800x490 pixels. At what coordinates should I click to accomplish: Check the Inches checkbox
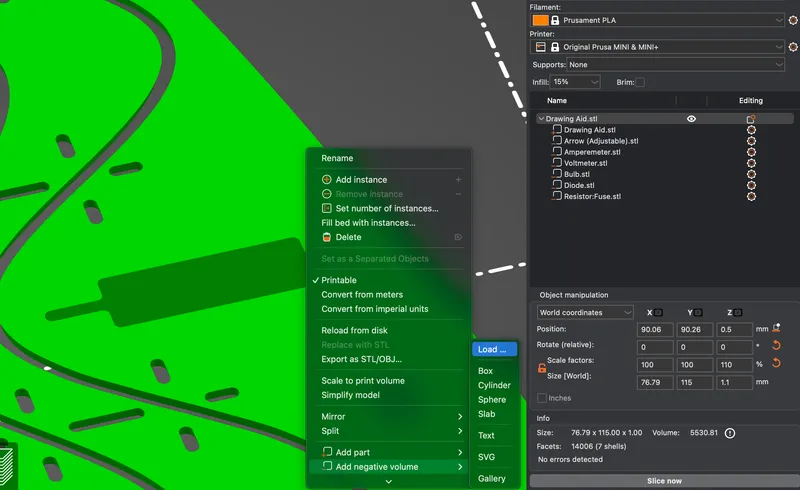542,398
